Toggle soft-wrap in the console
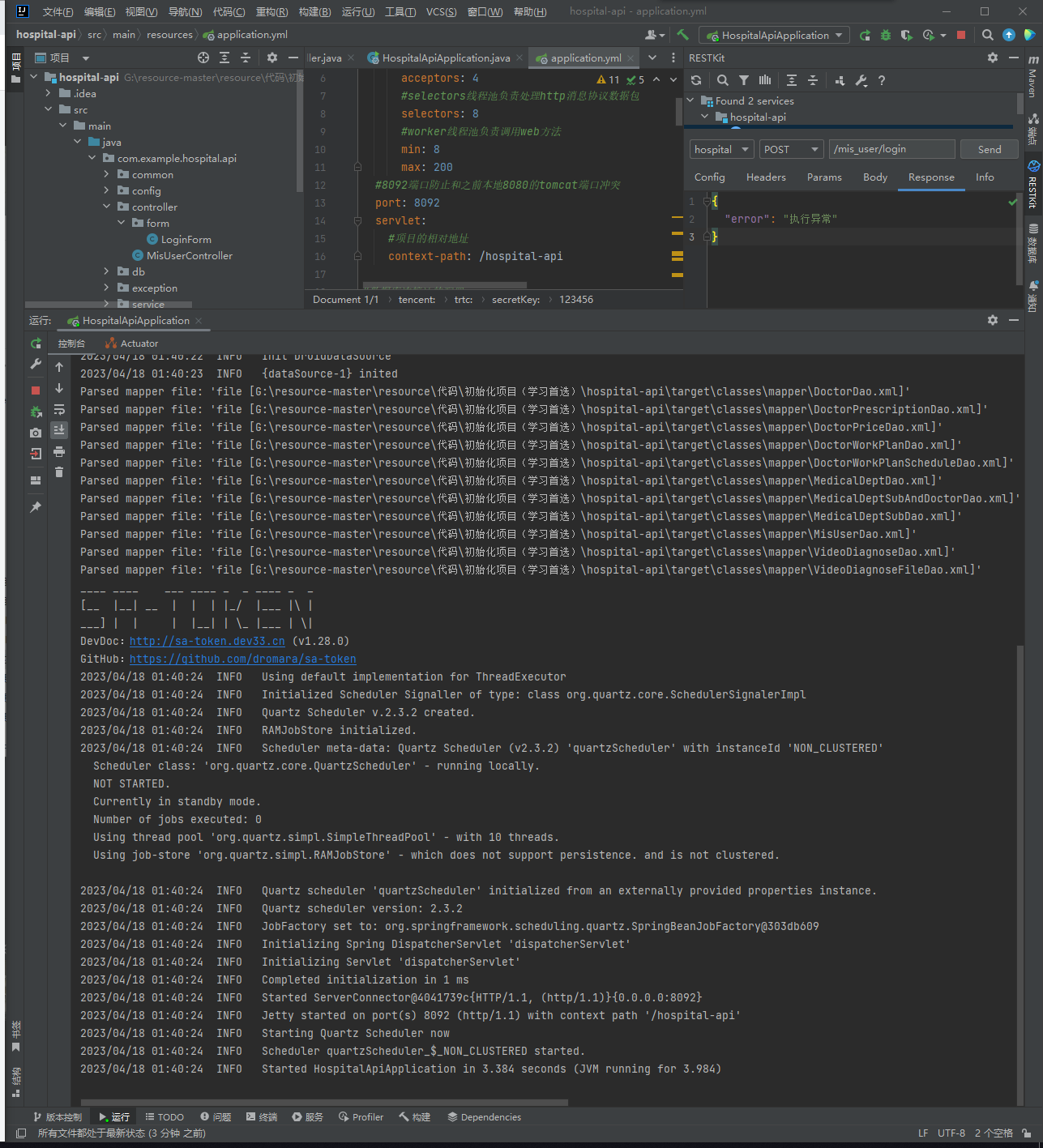This screenshot has width=1043, height=1148. pos(59,409)
